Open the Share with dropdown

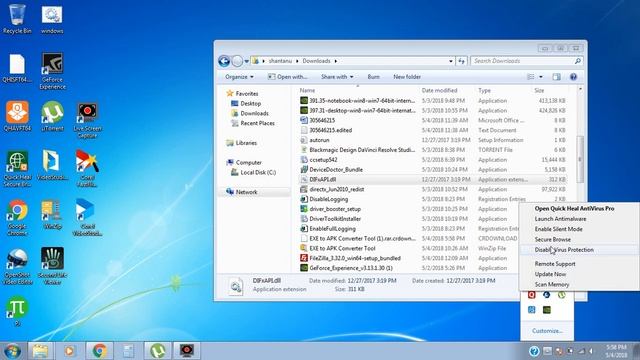click(337, 77)
